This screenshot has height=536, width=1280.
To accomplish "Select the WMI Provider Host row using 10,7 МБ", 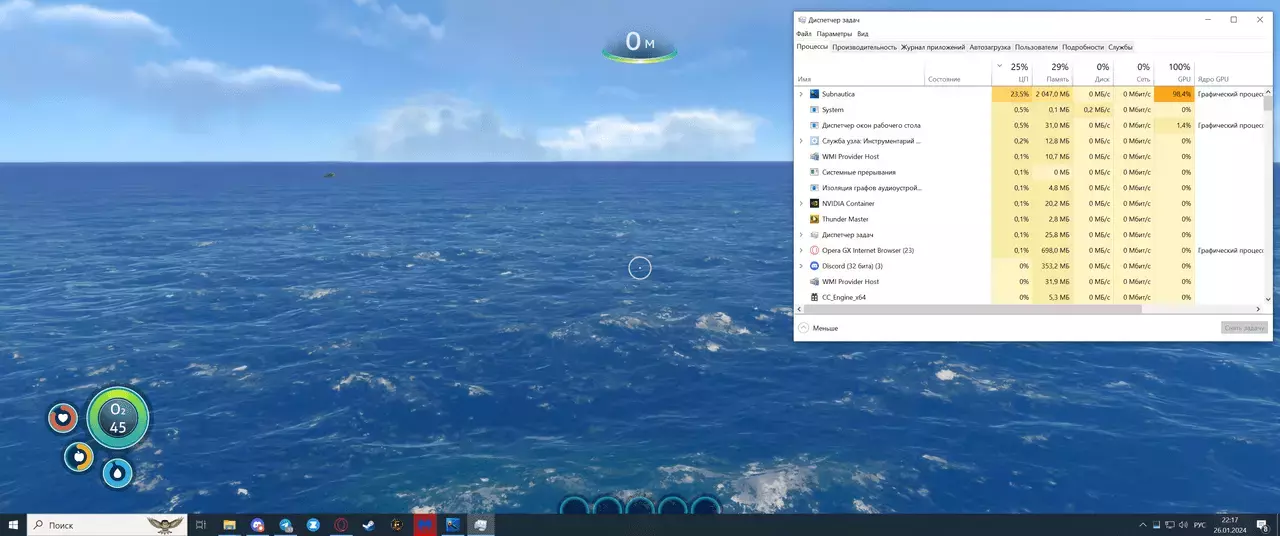I will 1028,157.
